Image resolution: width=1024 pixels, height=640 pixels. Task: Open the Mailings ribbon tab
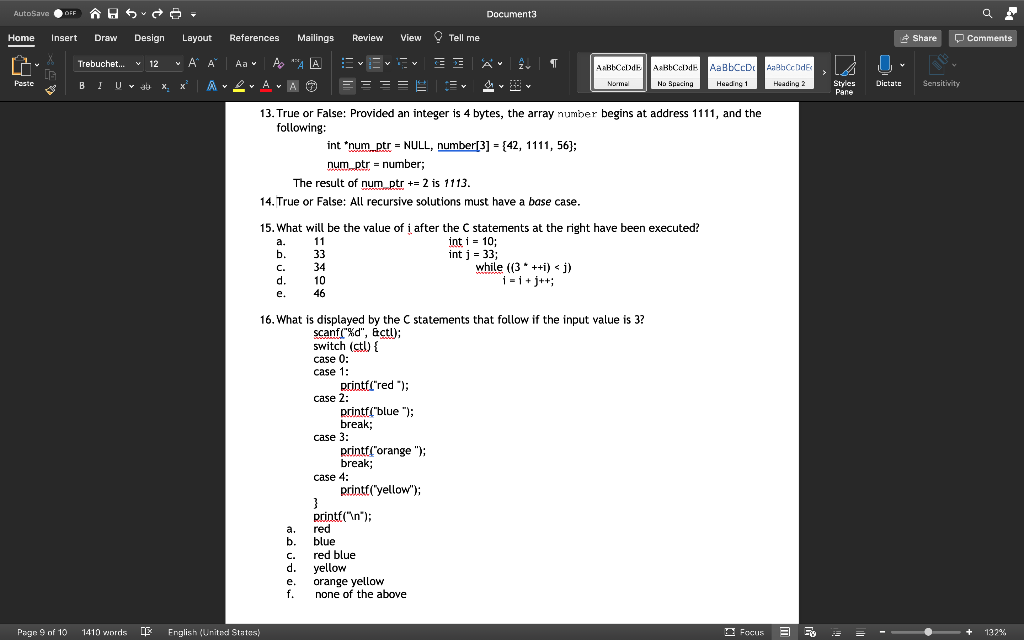point(315,37)
